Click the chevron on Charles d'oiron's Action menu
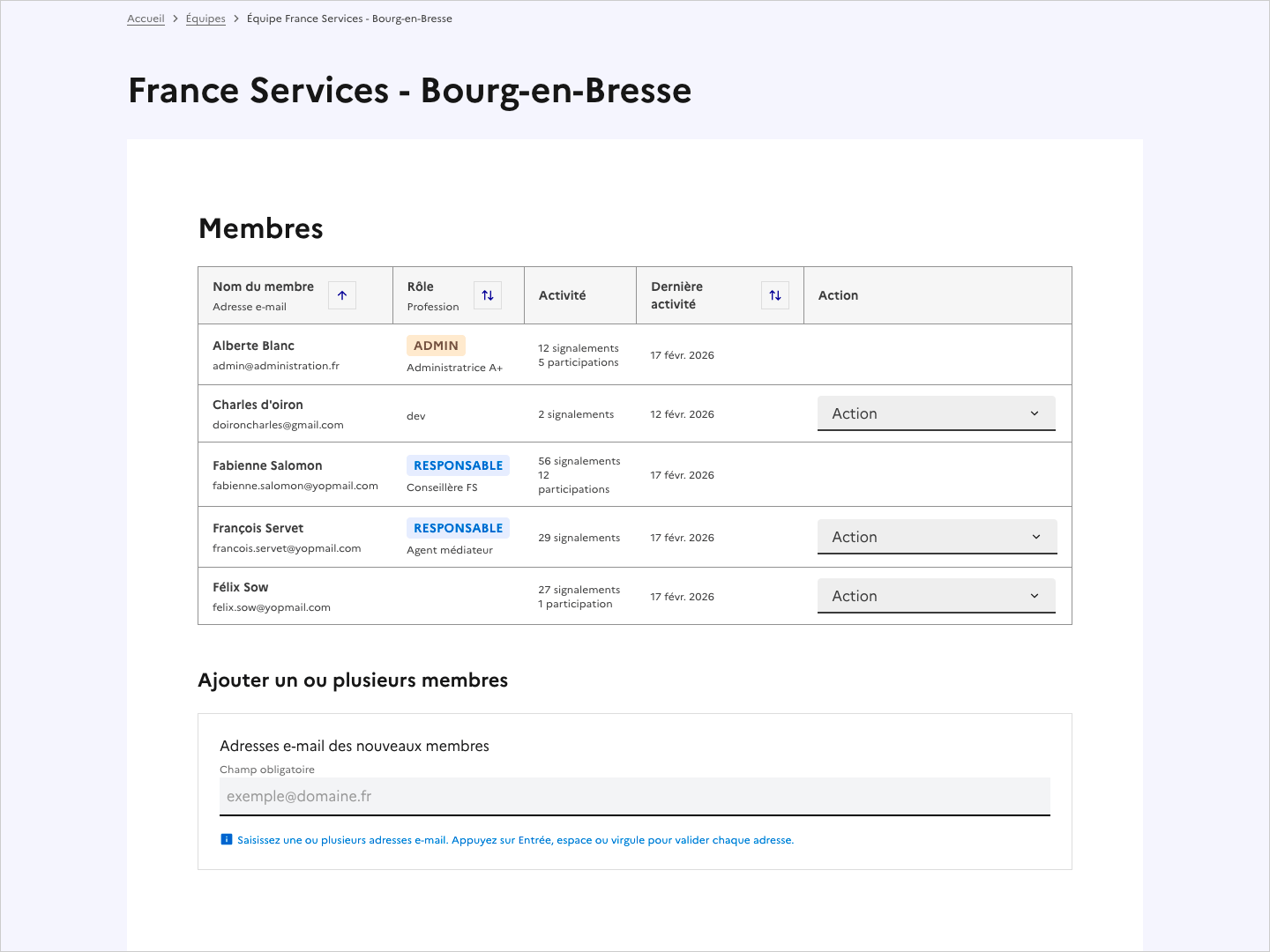 pyautogui.click(x=1035, y=413)
